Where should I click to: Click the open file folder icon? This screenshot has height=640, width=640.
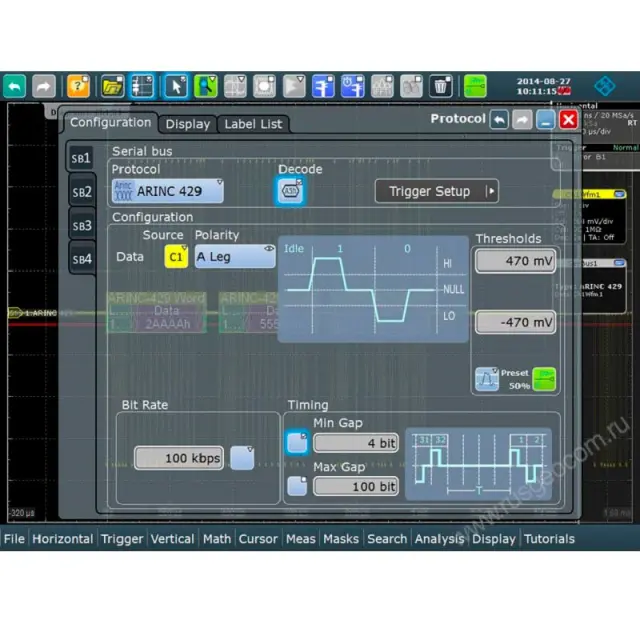112,86
